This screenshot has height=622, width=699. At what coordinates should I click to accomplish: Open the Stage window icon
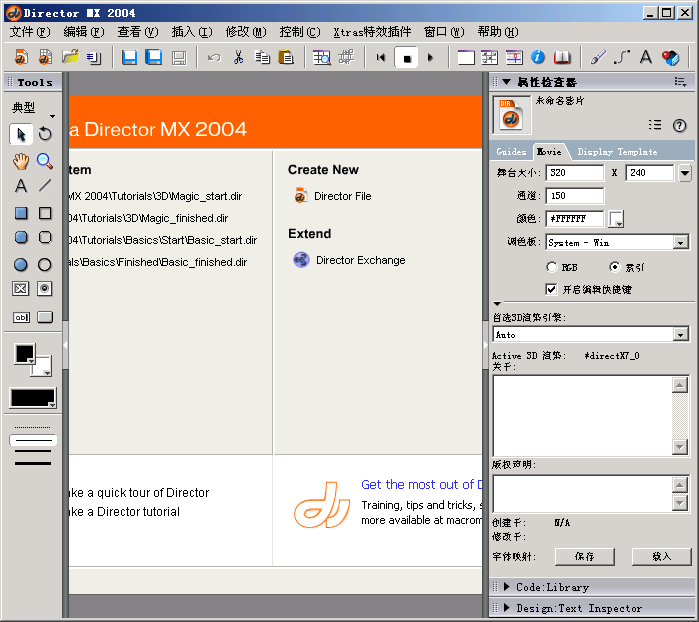click(466, 58)
